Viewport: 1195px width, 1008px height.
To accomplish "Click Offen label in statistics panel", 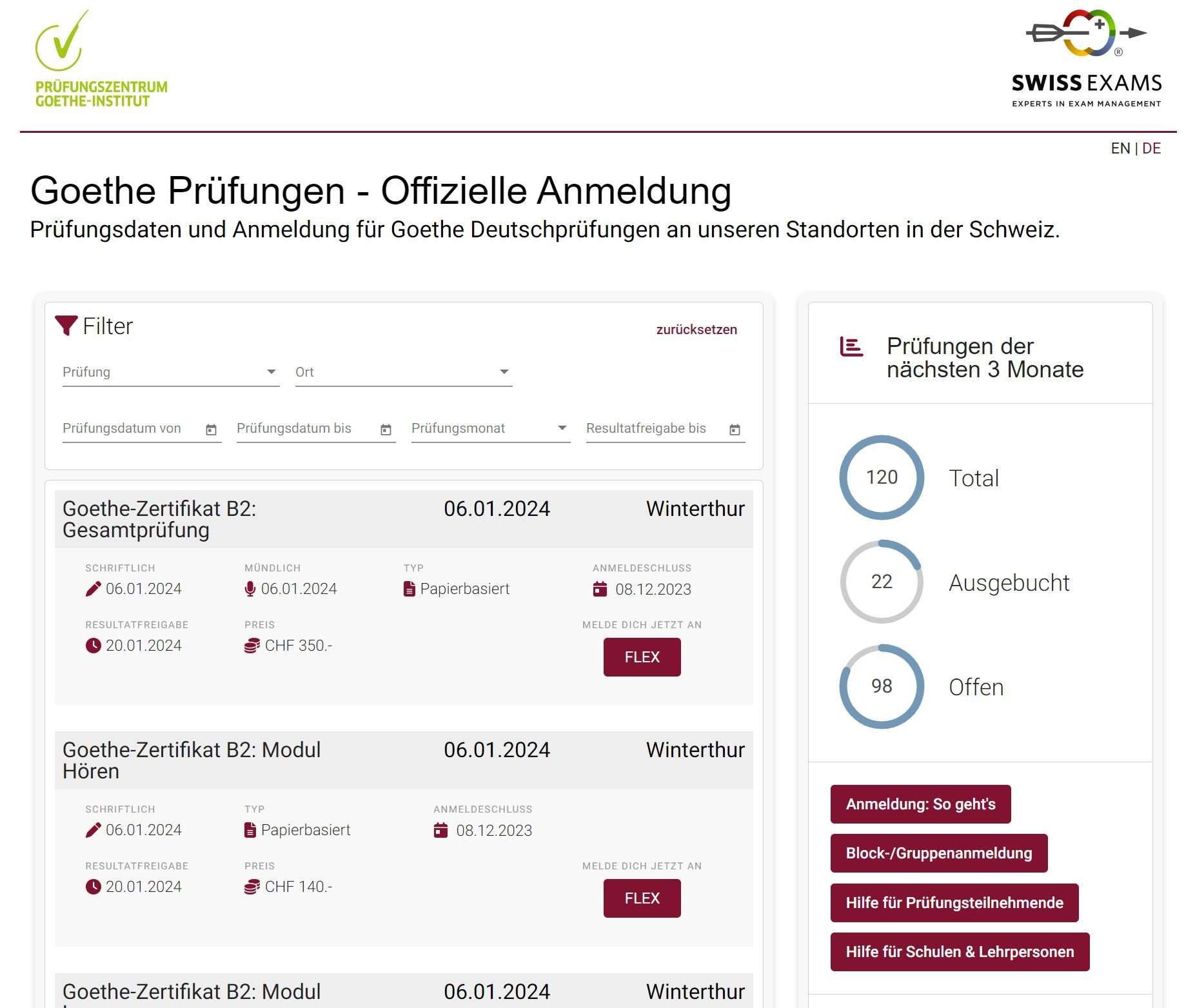I will click(976, 687).
